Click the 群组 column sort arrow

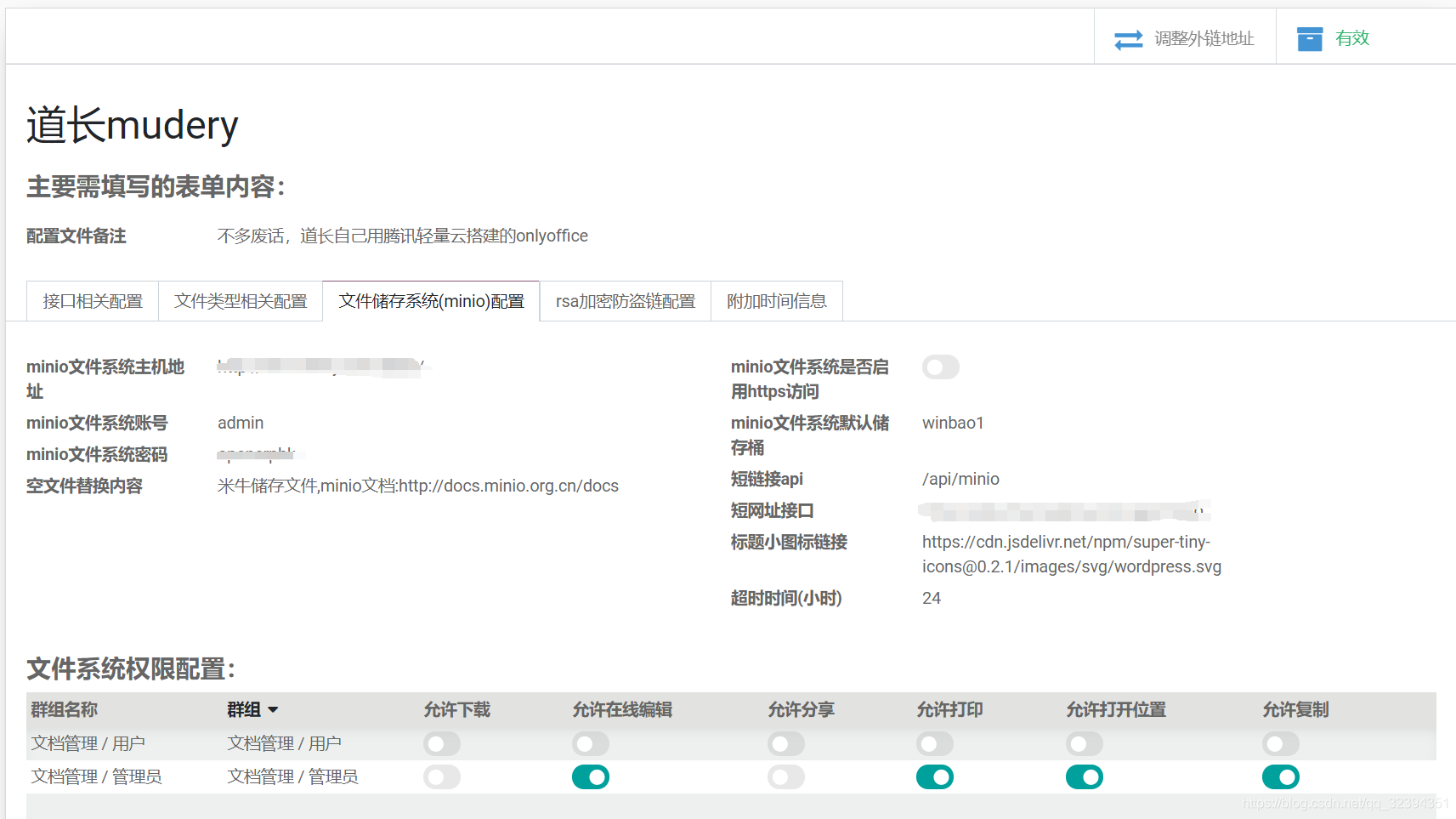coord(273,710)
